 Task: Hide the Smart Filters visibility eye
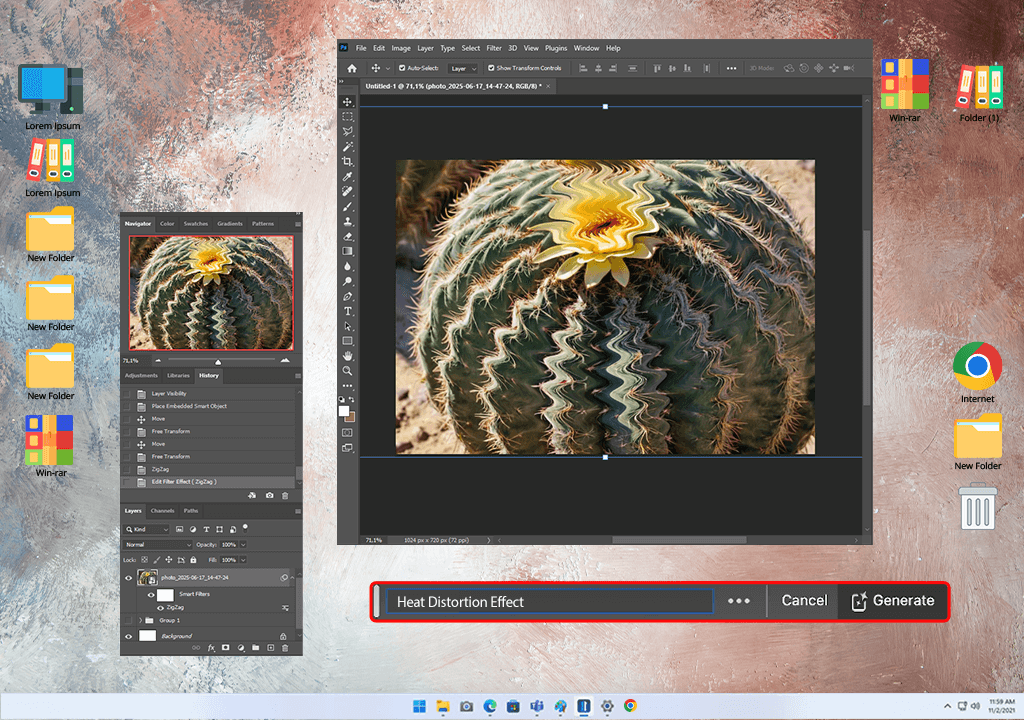pos(151,595)
